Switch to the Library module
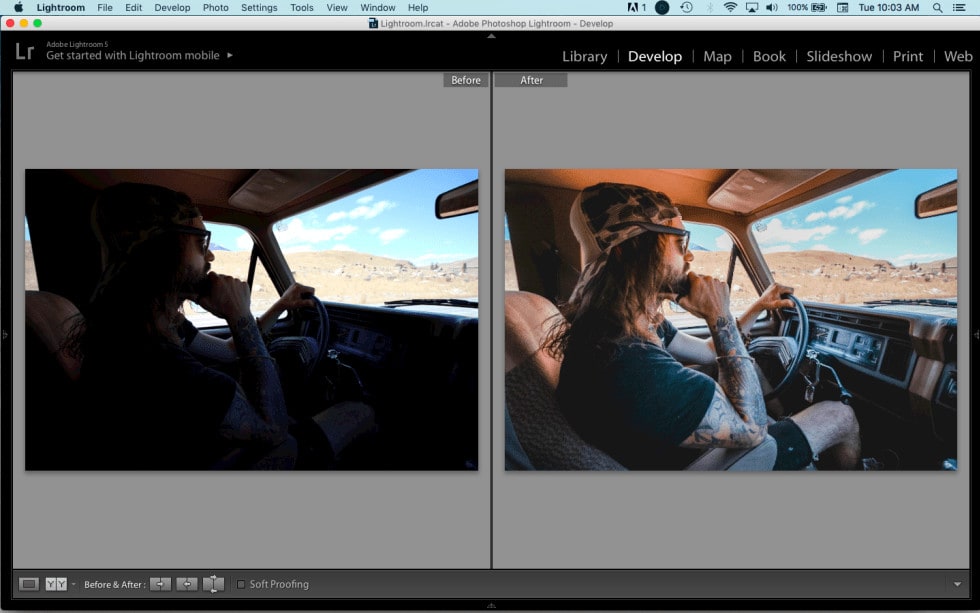This screenshot has width=980, height=613. pyautogui.click(x=584, y=56)
